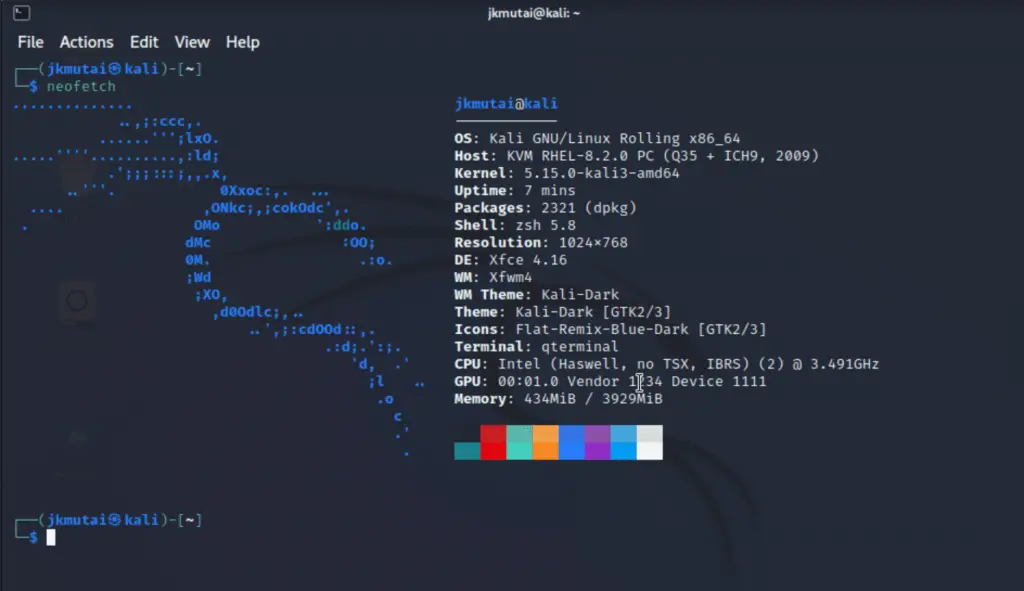Open the File menu
1024x591 pixels.
coord(31,42)
